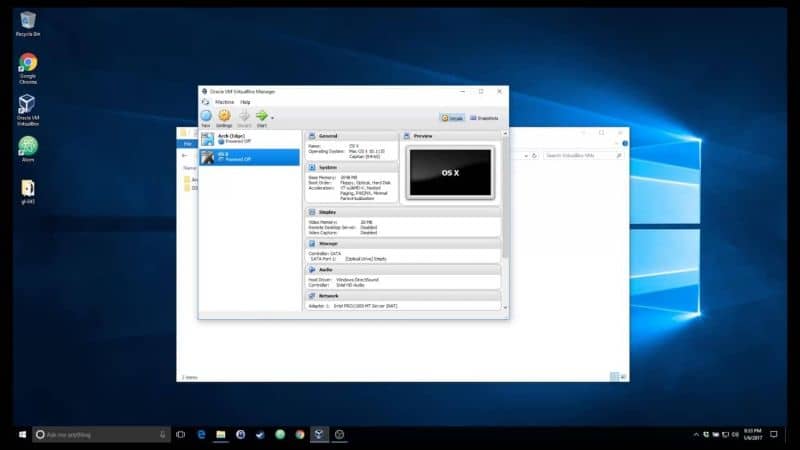Click the taskbar clock
This screenshot has width=800, height=450.
click(x=753, y=435)
